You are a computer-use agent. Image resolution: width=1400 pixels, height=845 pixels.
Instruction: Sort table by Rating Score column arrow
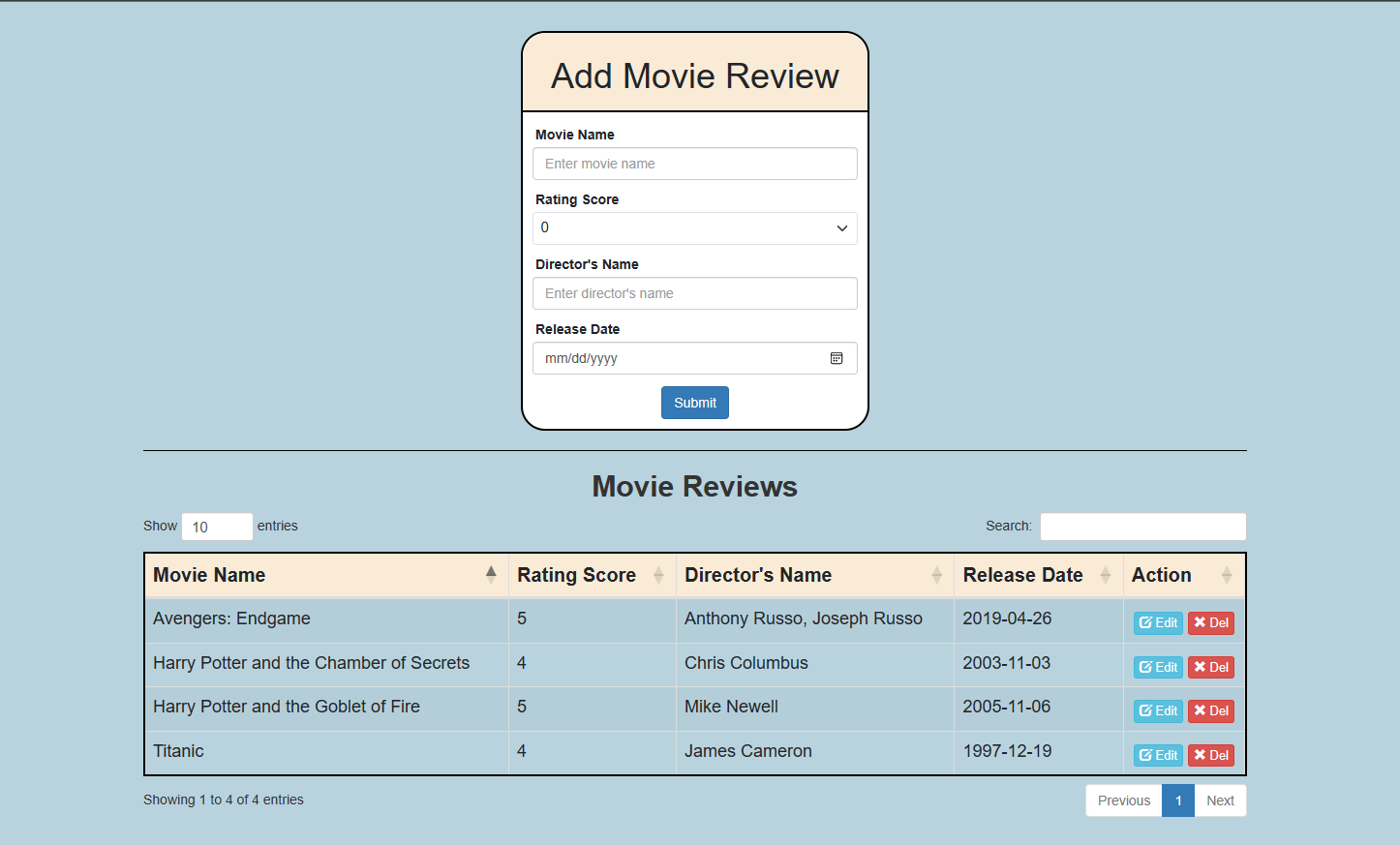tap(658, 575)
